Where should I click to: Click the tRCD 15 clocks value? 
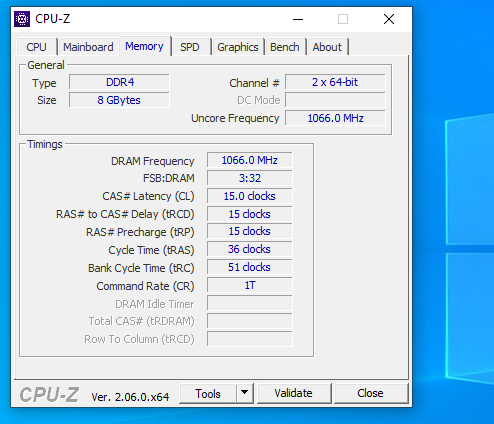[250, 214]
